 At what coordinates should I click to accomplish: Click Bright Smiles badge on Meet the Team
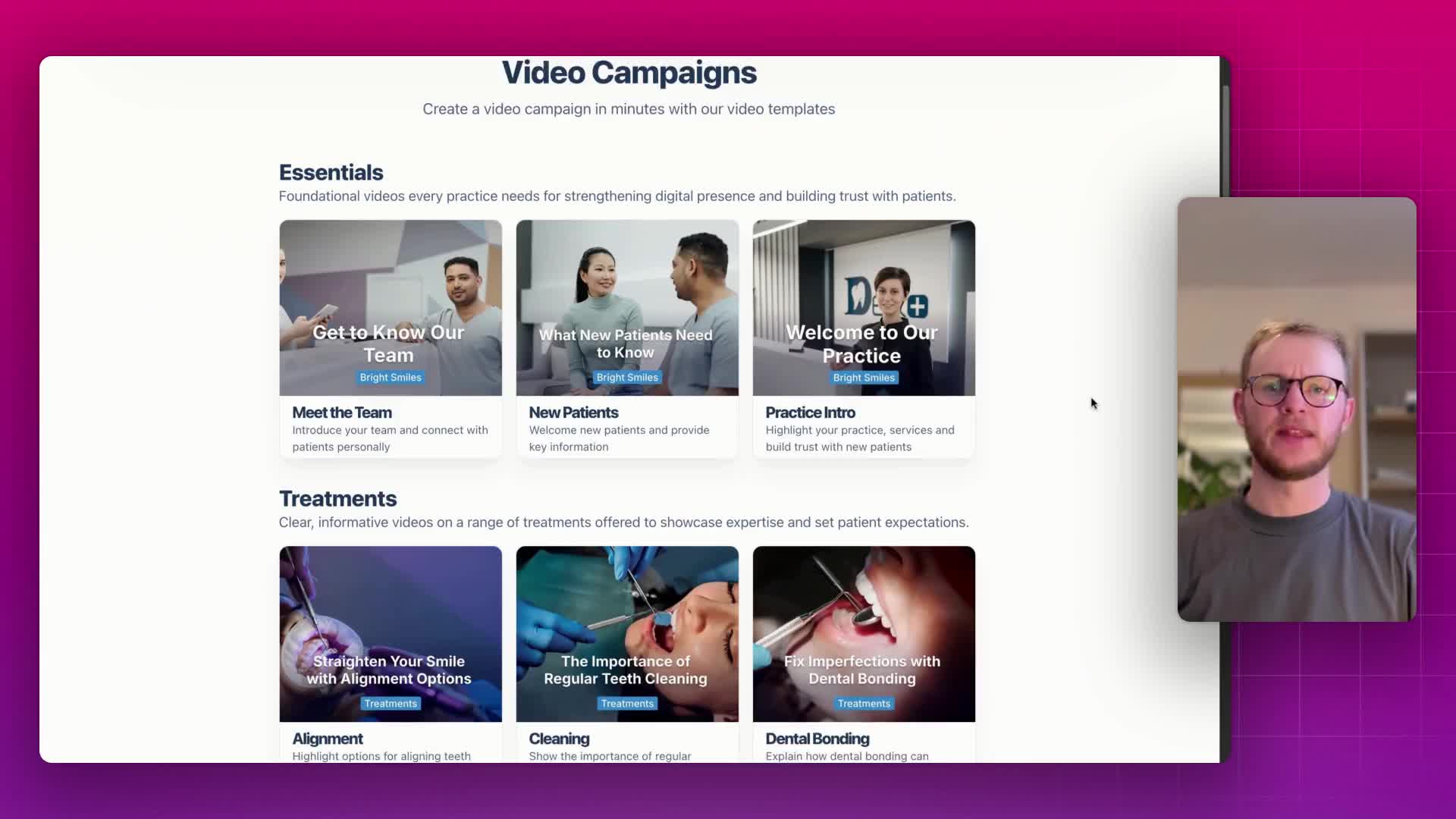coord(391,378)
